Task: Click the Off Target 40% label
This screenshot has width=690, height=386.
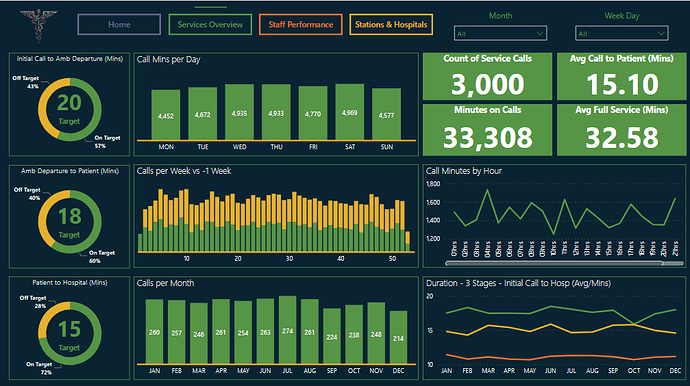Action: click(27, 194)
